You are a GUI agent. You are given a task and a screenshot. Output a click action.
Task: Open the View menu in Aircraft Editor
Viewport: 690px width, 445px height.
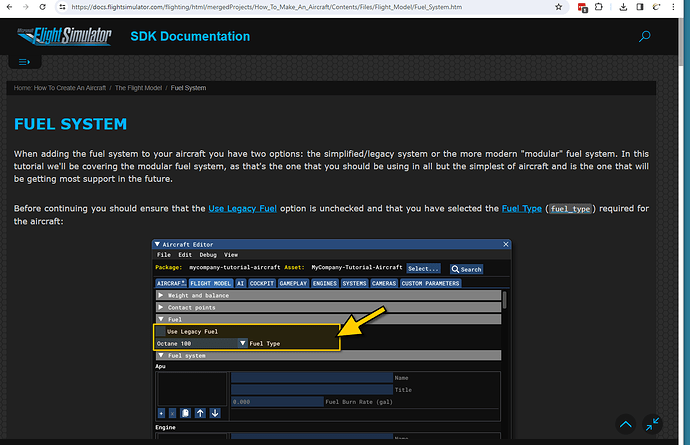click(231, 255)
